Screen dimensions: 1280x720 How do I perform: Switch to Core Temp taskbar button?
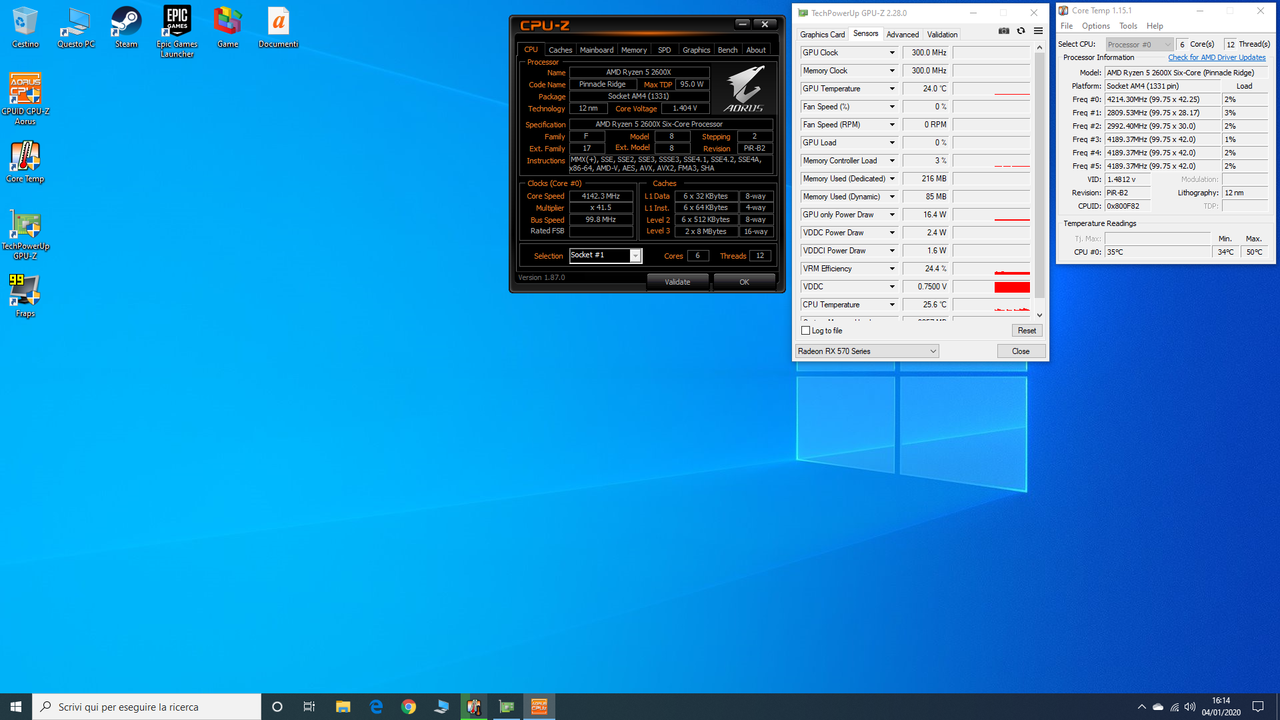pos(473,706)
